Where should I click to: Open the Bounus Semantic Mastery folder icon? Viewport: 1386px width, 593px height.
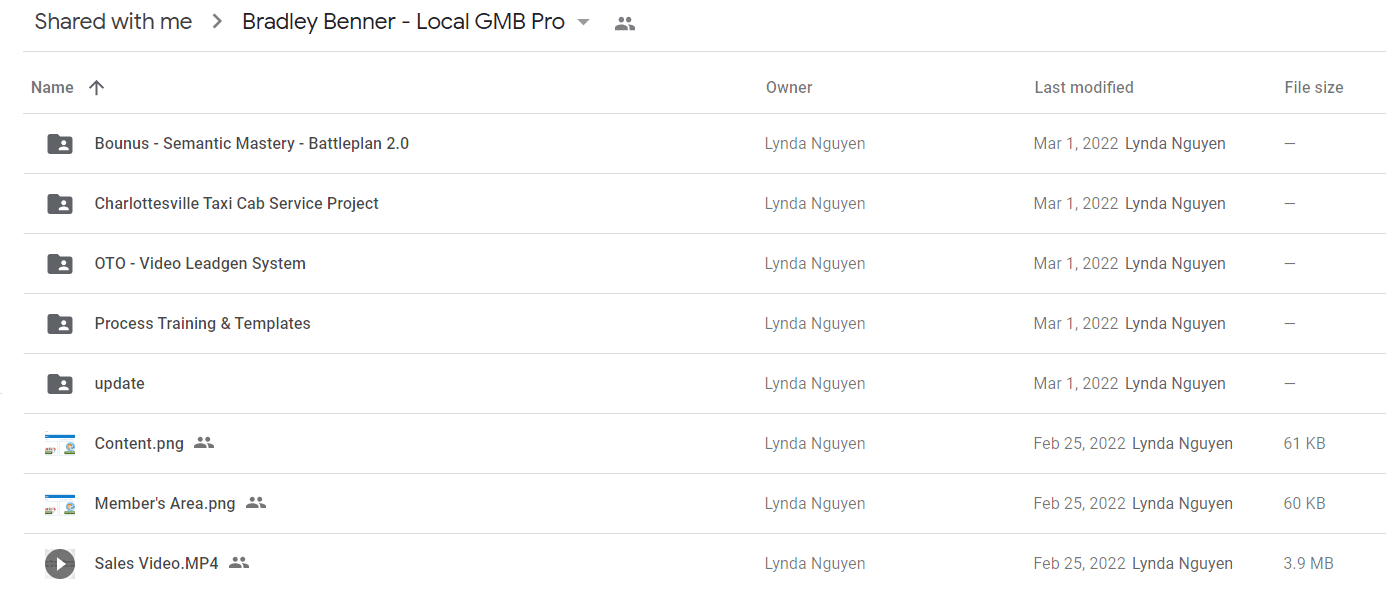coord(60,144)
